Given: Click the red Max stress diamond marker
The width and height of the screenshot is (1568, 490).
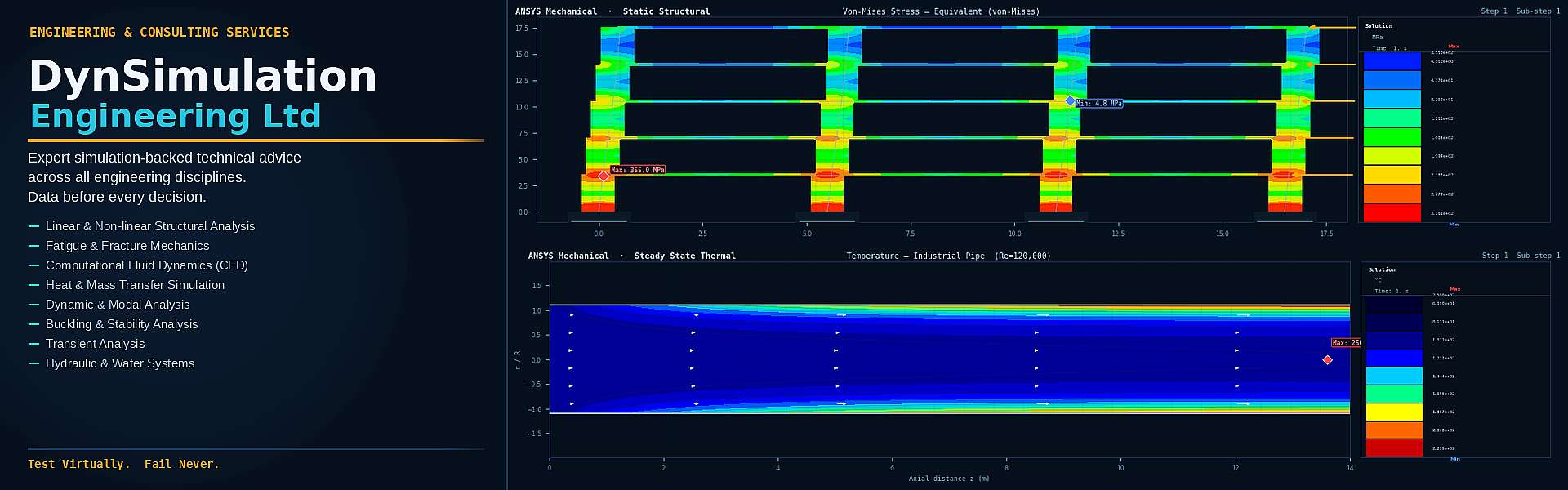Looking at the screenshot, I should (604, 176).
